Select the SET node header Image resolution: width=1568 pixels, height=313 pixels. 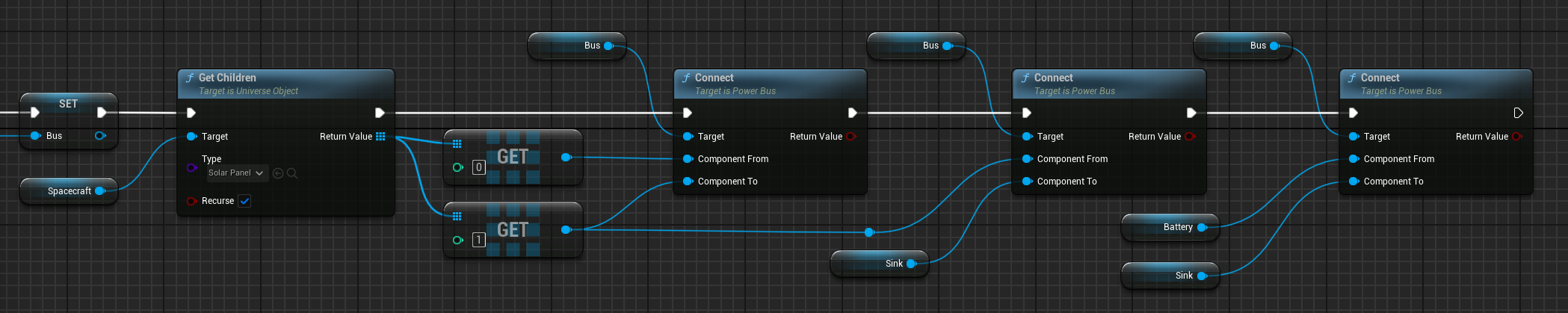68,104
